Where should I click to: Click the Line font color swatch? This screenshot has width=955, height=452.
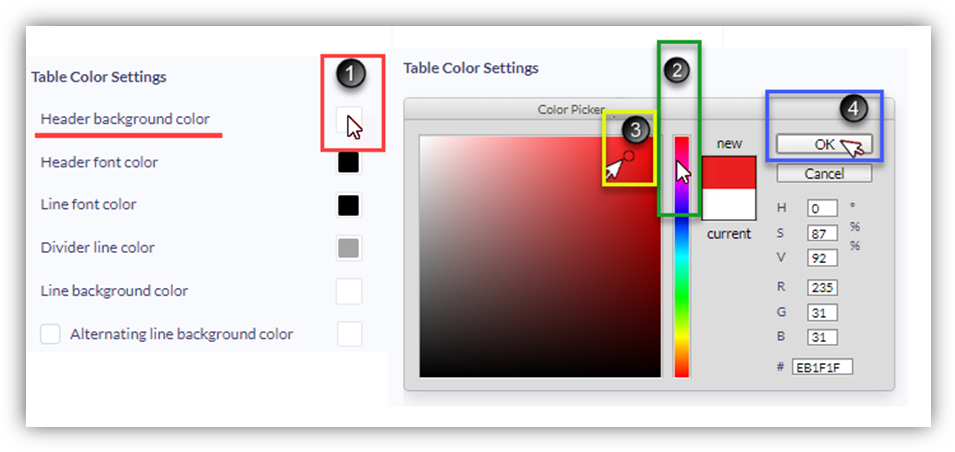[x=349, y=205]
